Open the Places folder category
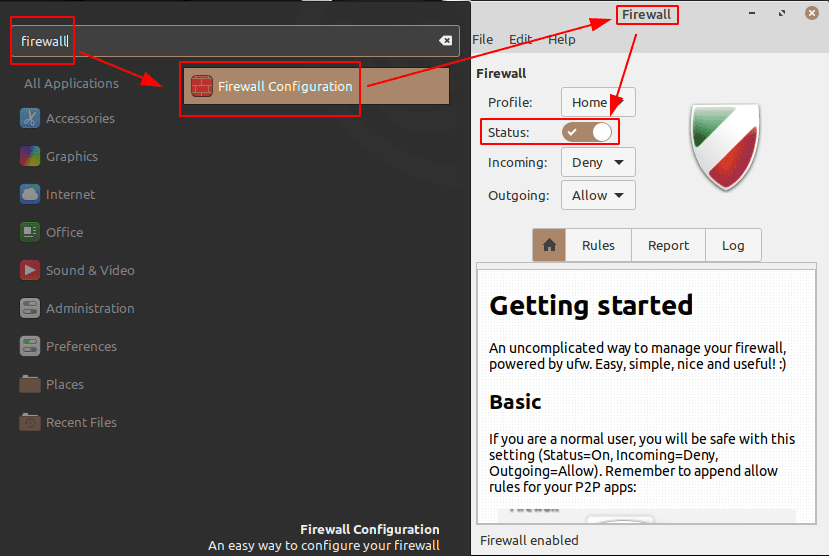The image size is (829, 556). [52, 385]
